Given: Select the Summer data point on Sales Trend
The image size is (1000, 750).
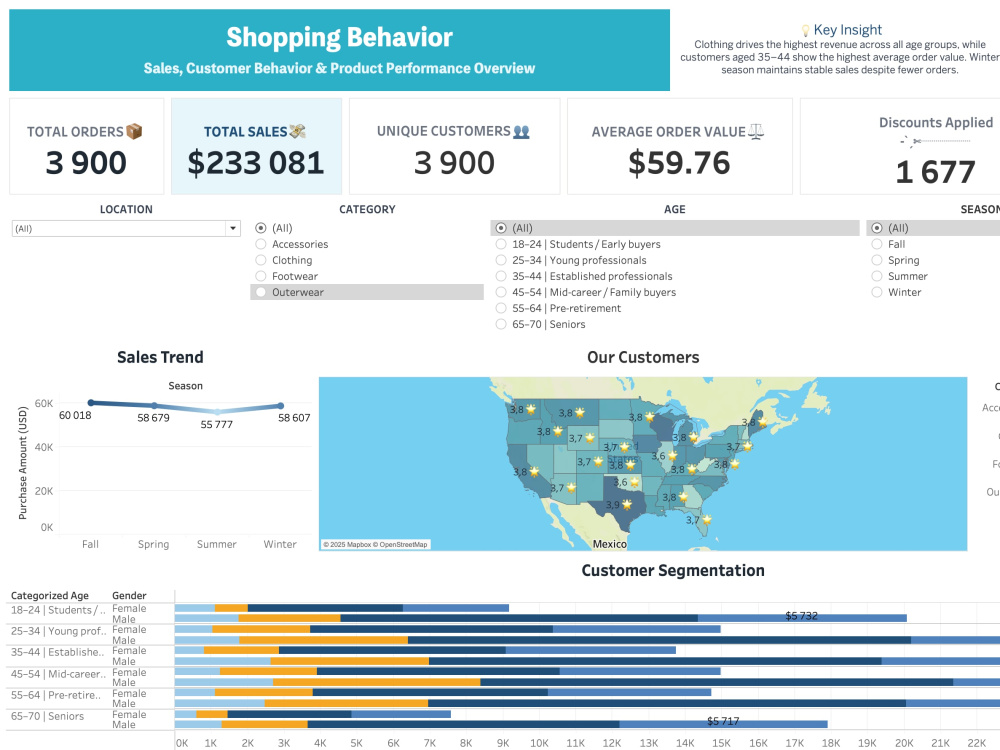Looking at the screenshot, I should tap(217, 412).
